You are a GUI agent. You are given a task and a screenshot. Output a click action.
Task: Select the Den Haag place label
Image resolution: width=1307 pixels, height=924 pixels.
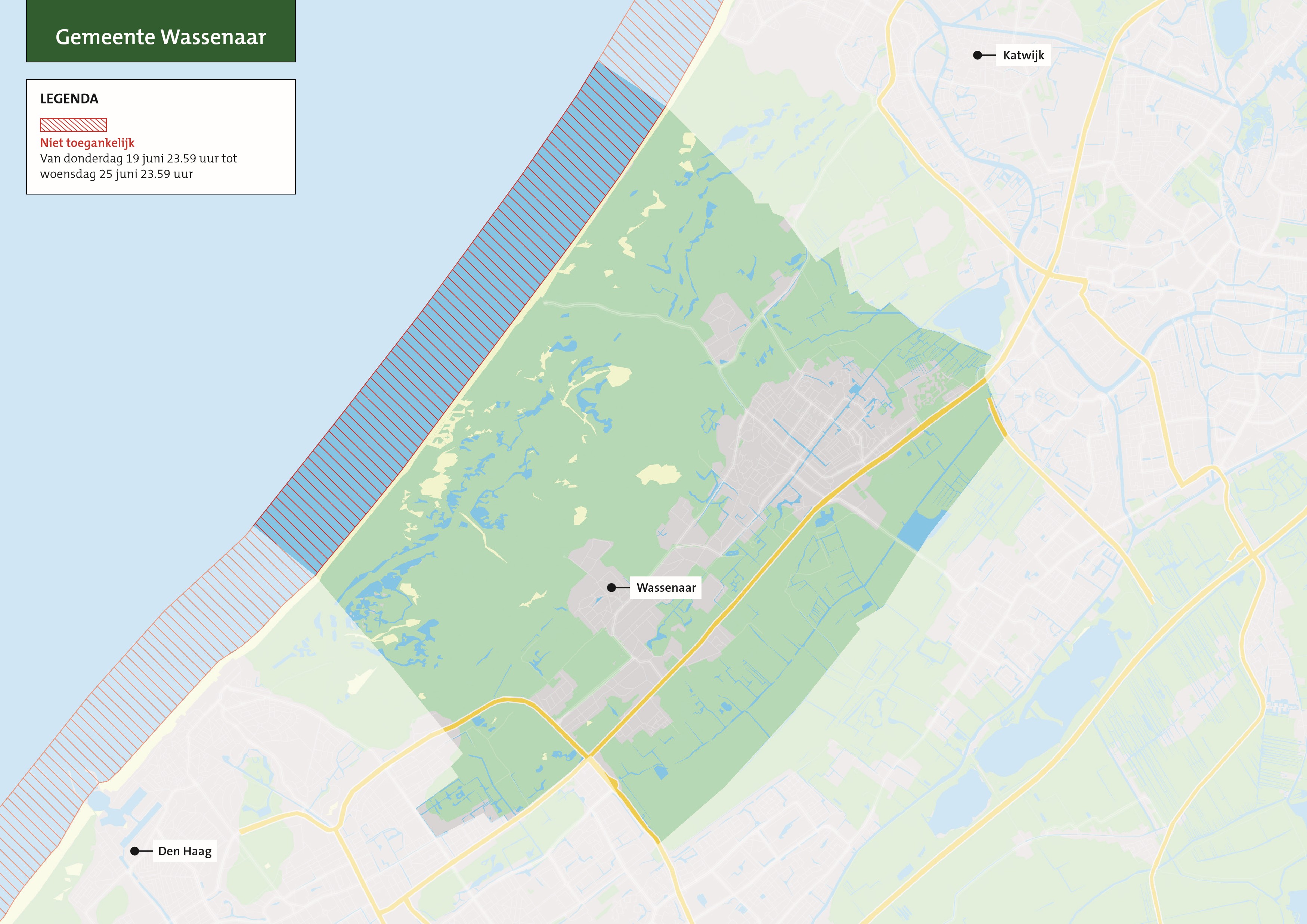185,851
